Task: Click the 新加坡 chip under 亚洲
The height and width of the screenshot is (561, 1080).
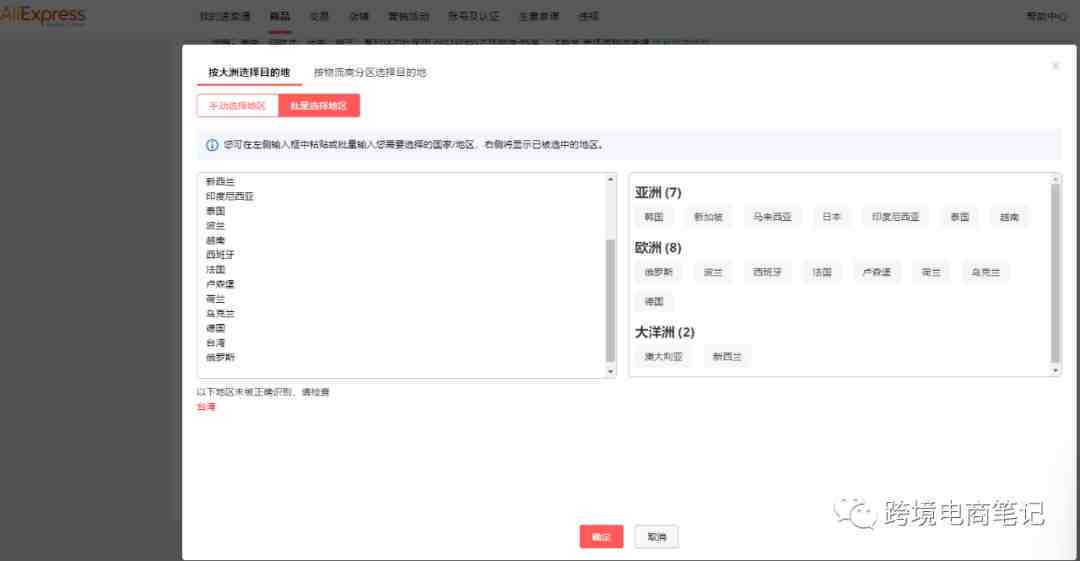Action: [708, 216]
